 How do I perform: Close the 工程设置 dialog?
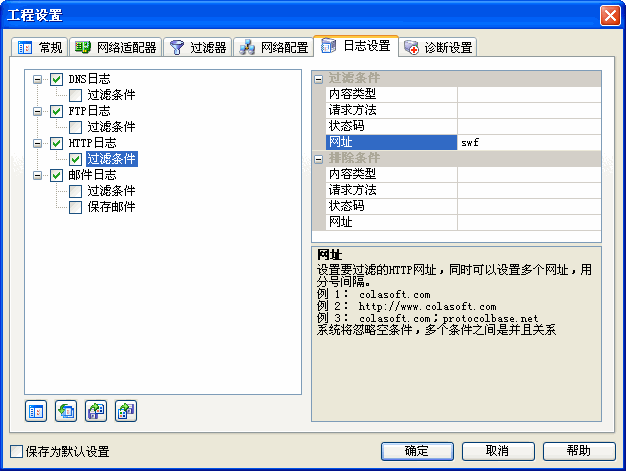(x=610, y=15)
